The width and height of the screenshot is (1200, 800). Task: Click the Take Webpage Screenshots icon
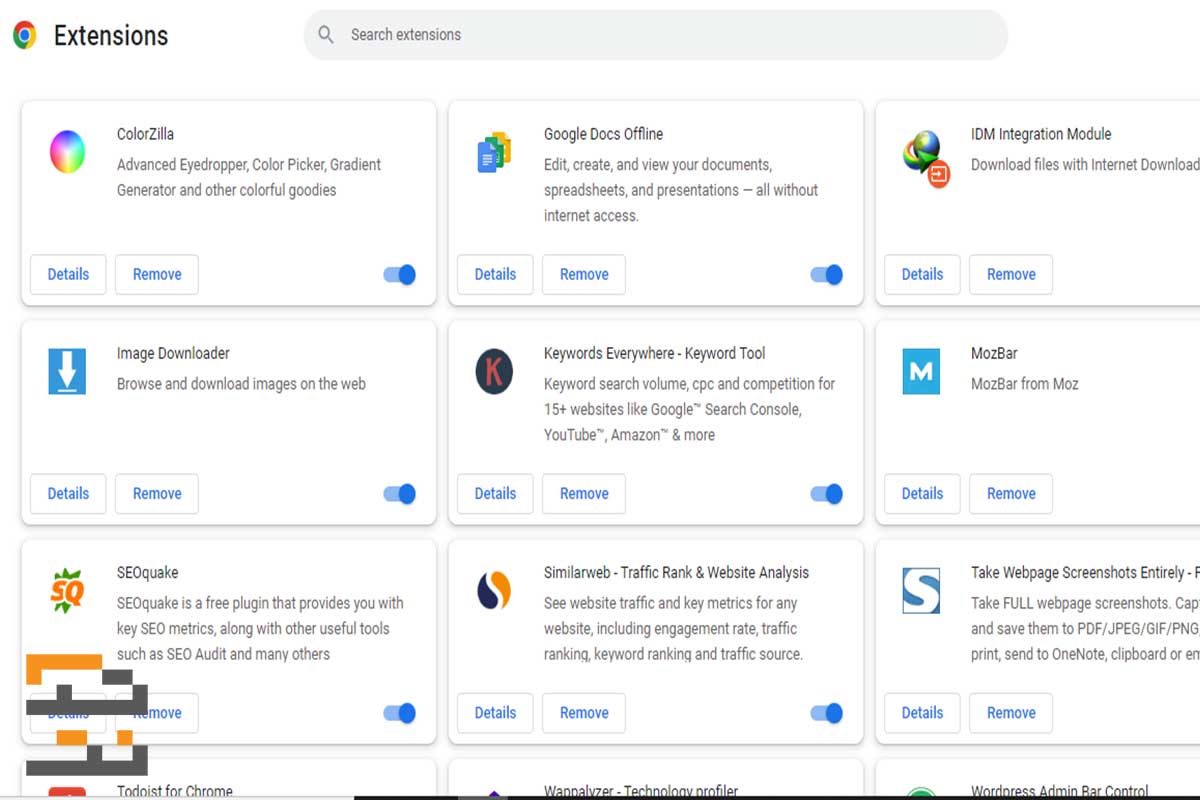tap(921, 591)
